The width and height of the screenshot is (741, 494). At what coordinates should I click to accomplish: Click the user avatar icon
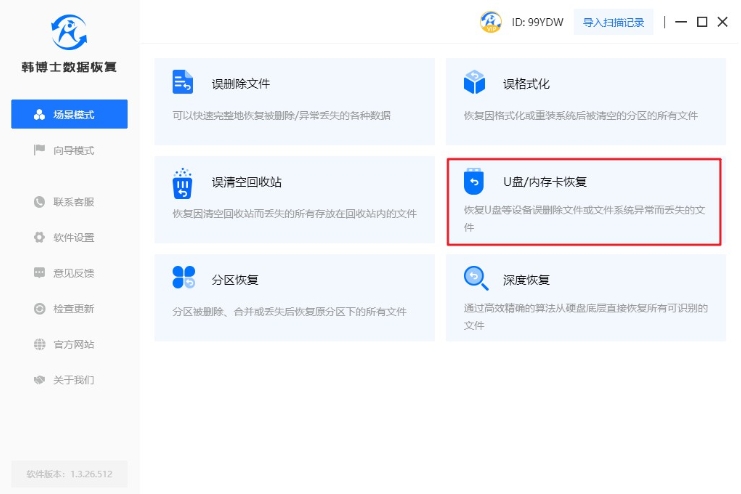[490, 22]
